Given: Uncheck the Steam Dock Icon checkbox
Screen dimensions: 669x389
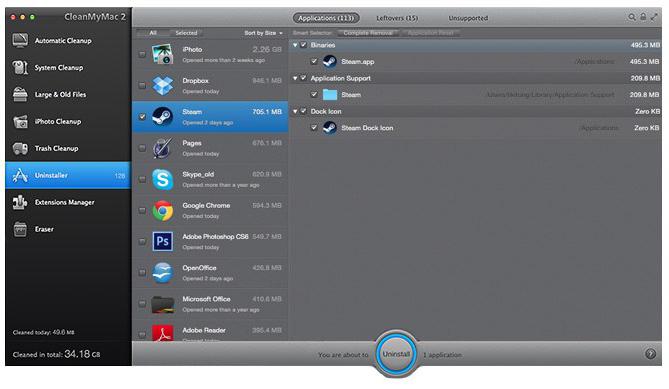Looking at the screenshot, I should coord(314,128).
